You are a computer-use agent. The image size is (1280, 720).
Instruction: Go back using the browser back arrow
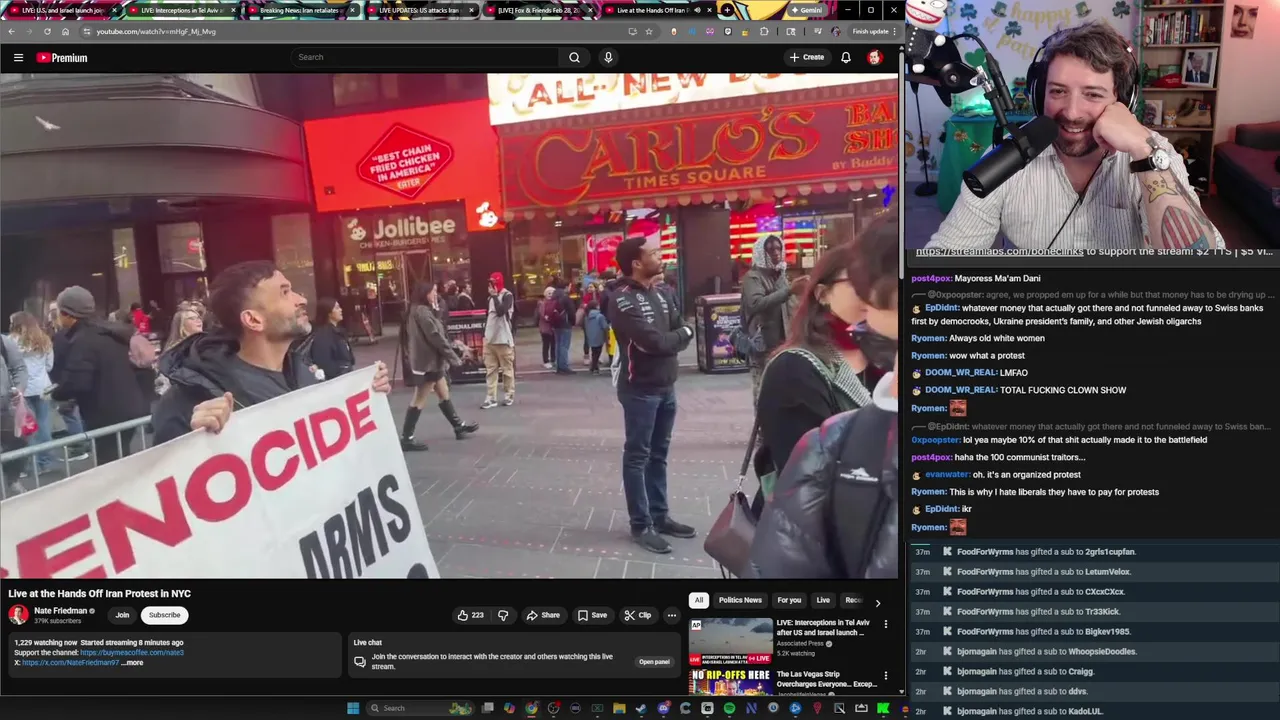11,31
